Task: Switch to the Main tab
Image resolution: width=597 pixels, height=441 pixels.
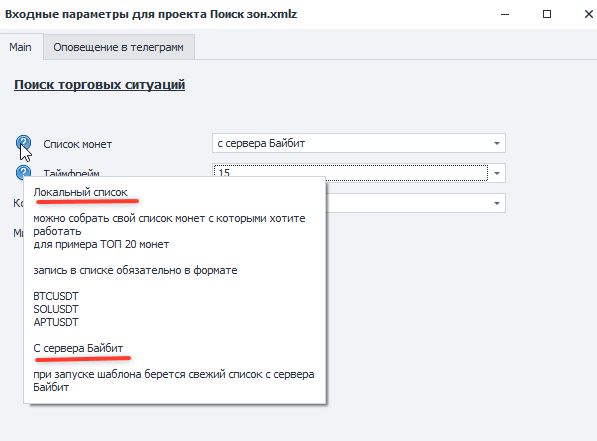Action: point(21,47)
